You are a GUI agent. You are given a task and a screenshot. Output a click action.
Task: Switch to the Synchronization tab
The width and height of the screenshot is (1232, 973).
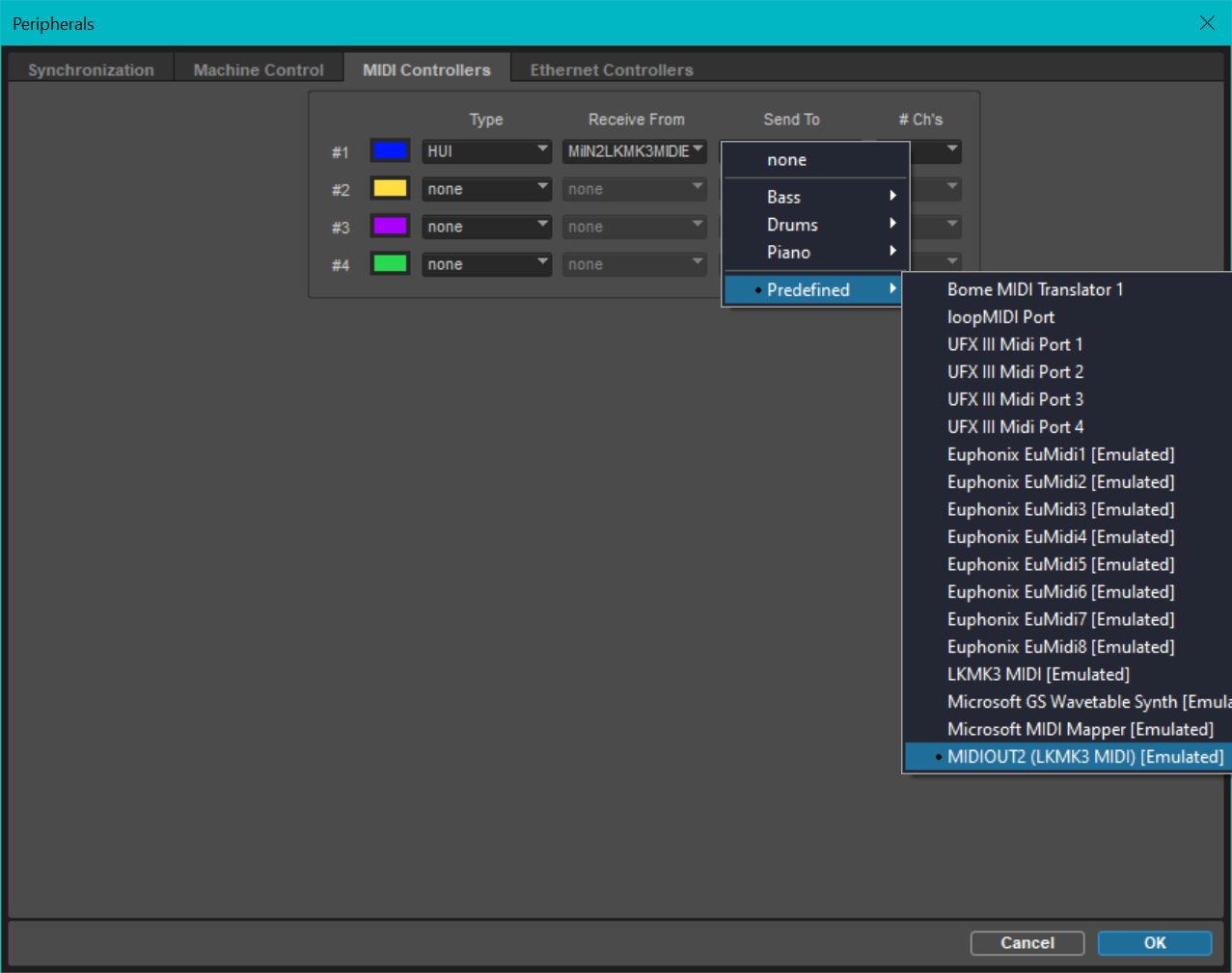91,69
